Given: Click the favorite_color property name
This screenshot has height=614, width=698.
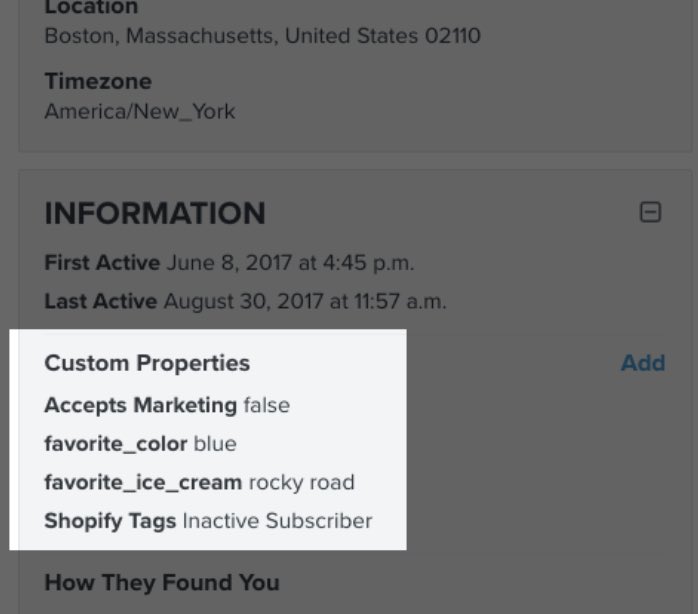Looking at the screenshot, I should pos(116,443).
